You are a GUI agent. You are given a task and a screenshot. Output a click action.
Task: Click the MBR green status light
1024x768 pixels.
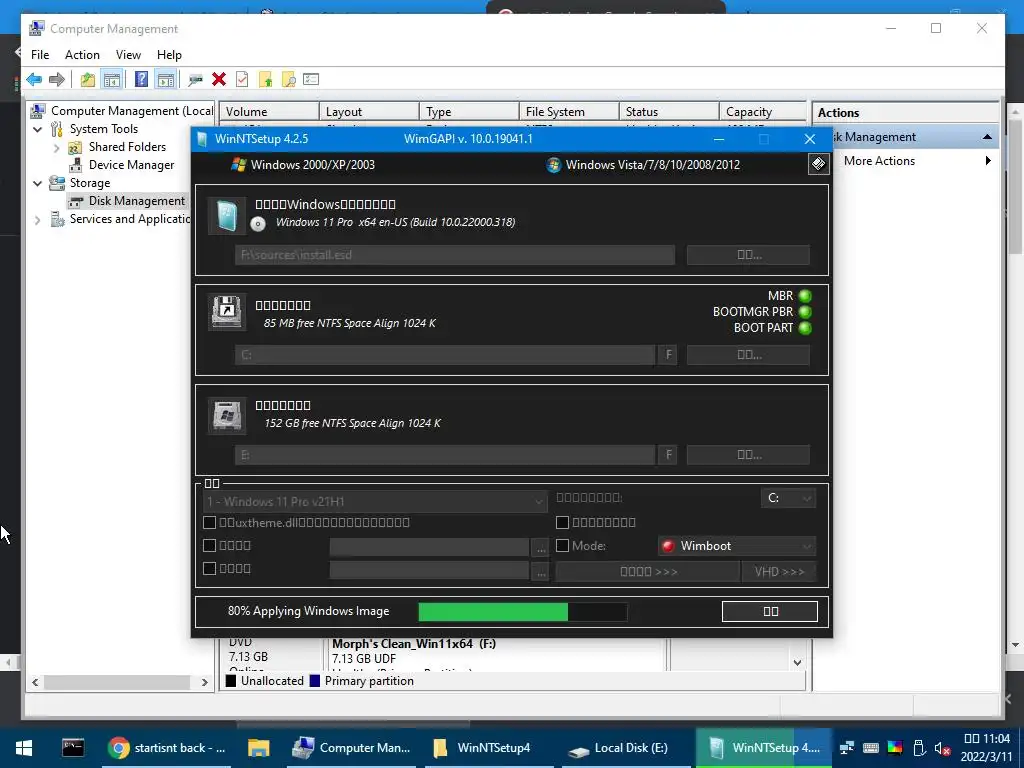coord(805,296)
